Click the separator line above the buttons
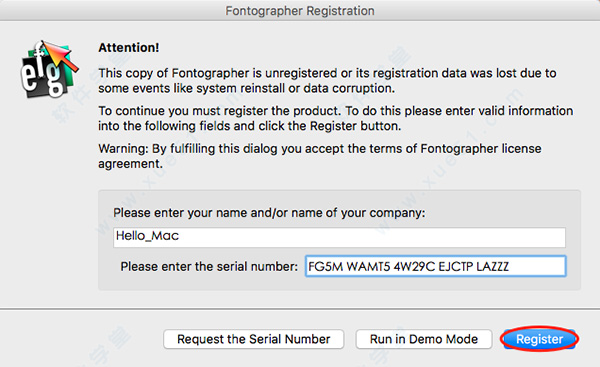This screenshot has width=600, height=367. point(300,308)
